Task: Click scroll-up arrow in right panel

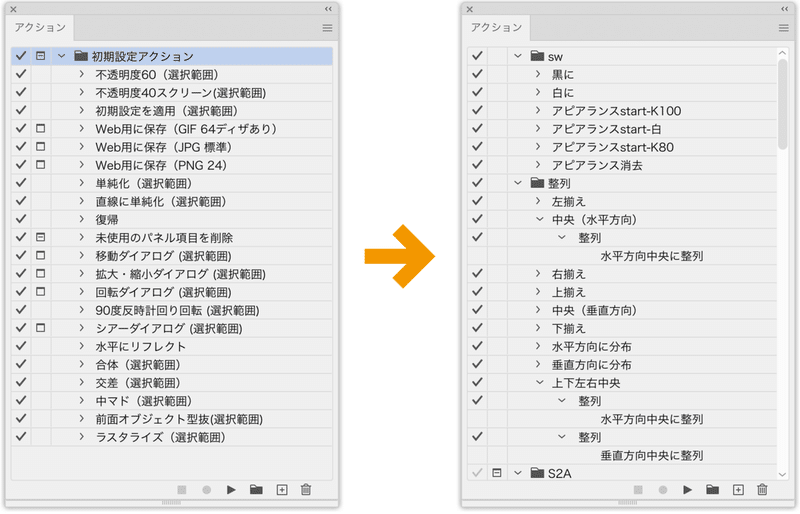Action: [x=783, y=53]
